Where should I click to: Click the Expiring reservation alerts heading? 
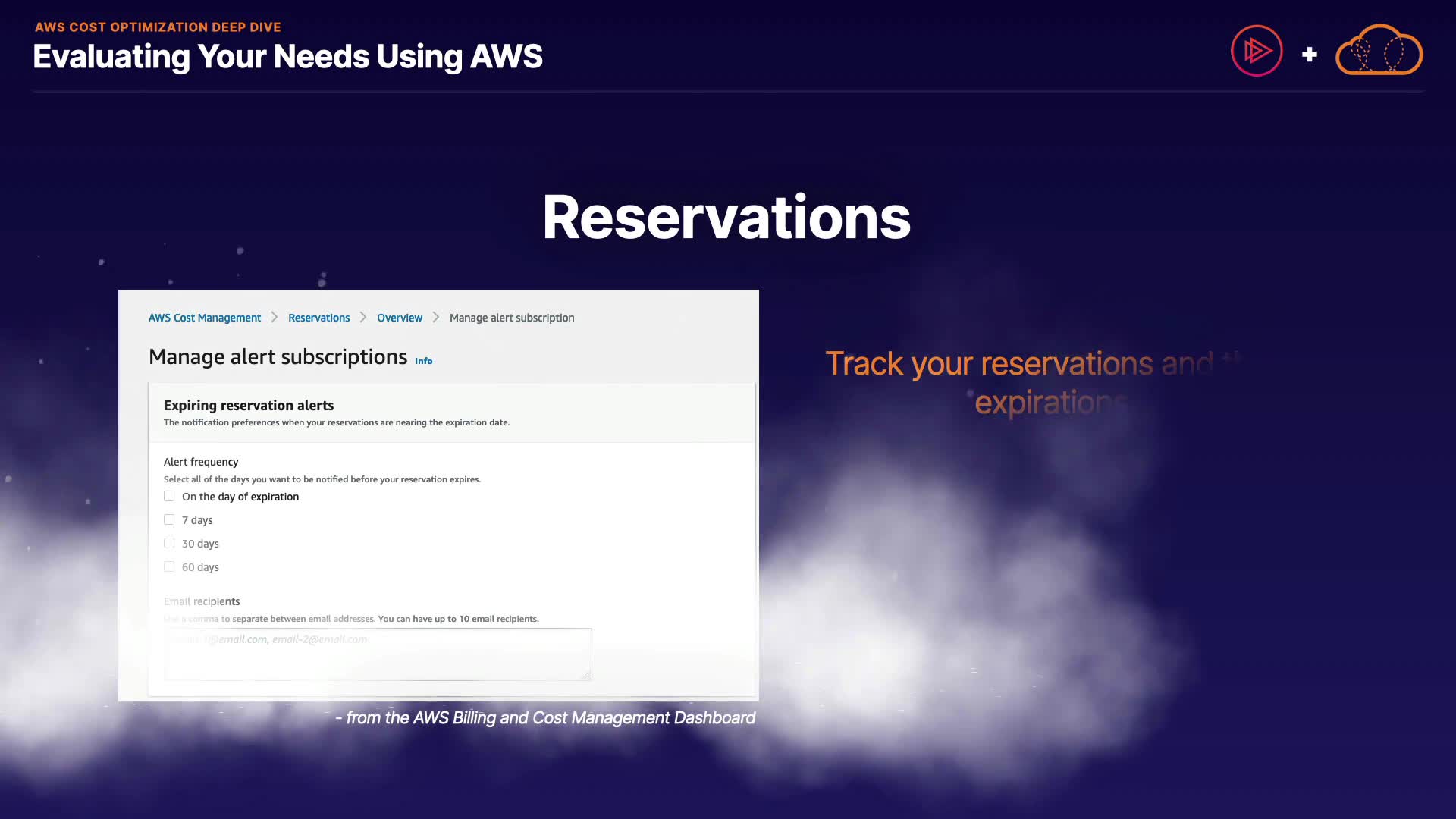(249, 406)
